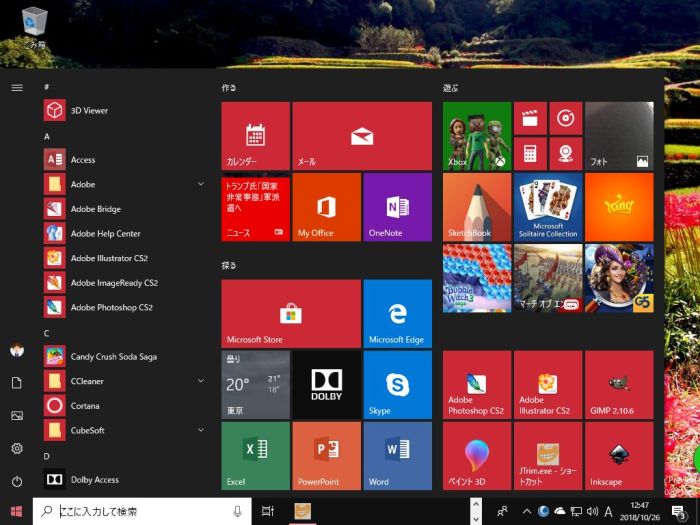700x525 pixels.
Task: Expand the CubeSoft folder
Action: coord(201,430)
